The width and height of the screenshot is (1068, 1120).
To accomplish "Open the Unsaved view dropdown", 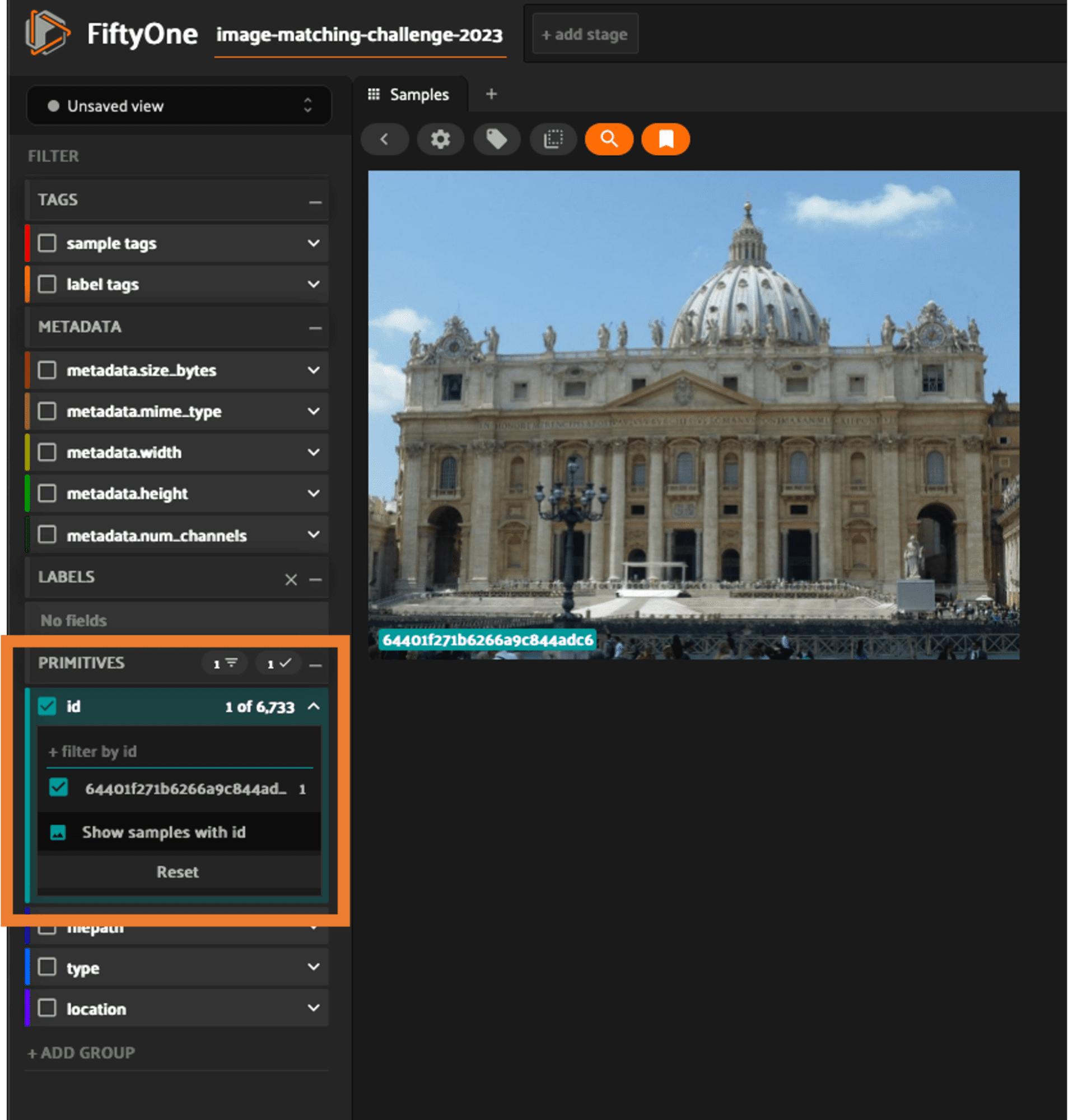I will (x=179, y=105).
